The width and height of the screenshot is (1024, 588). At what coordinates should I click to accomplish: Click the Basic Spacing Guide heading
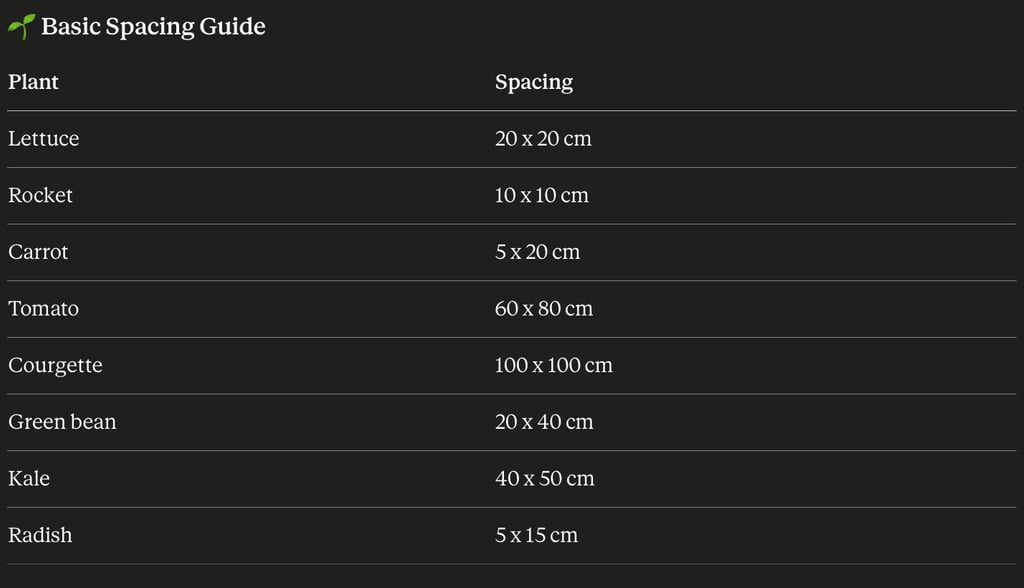(x=153, y=27)
